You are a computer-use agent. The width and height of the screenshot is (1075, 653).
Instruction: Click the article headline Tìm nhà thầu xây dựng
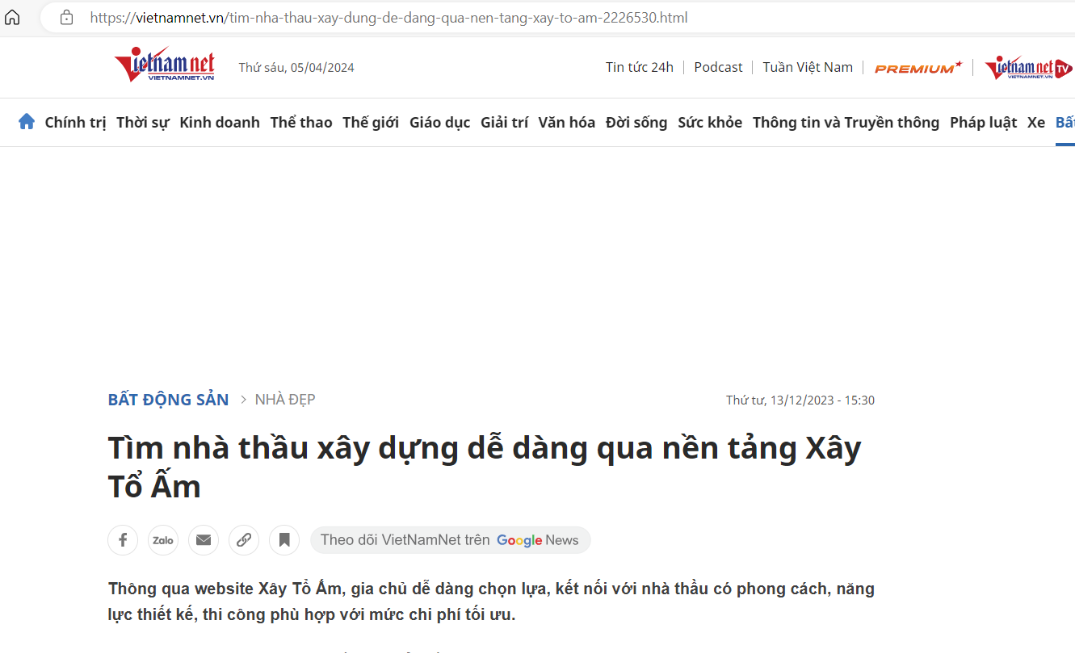(x=484, y=467)
